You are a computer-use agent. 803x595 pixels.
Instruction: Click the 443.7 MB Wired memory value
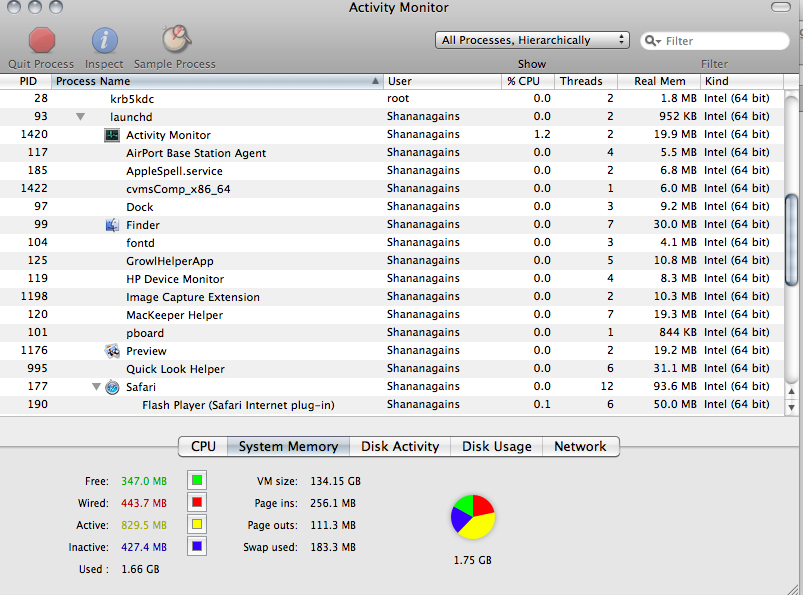click(x=144, y=503)
